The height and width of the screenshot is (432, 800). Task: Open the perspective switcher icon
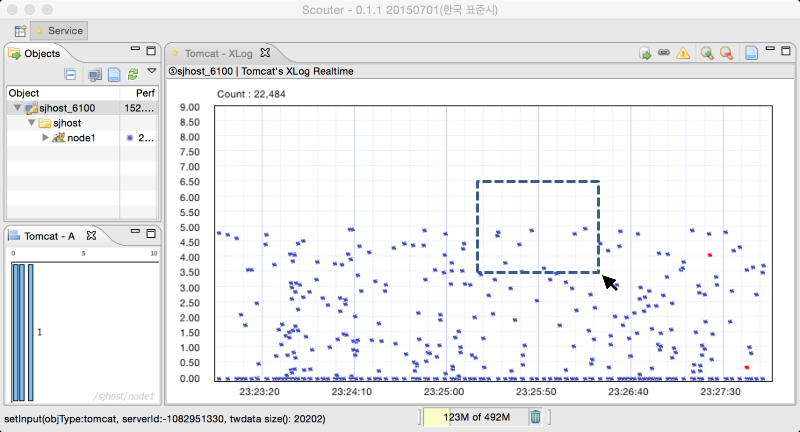coord(20,31)
